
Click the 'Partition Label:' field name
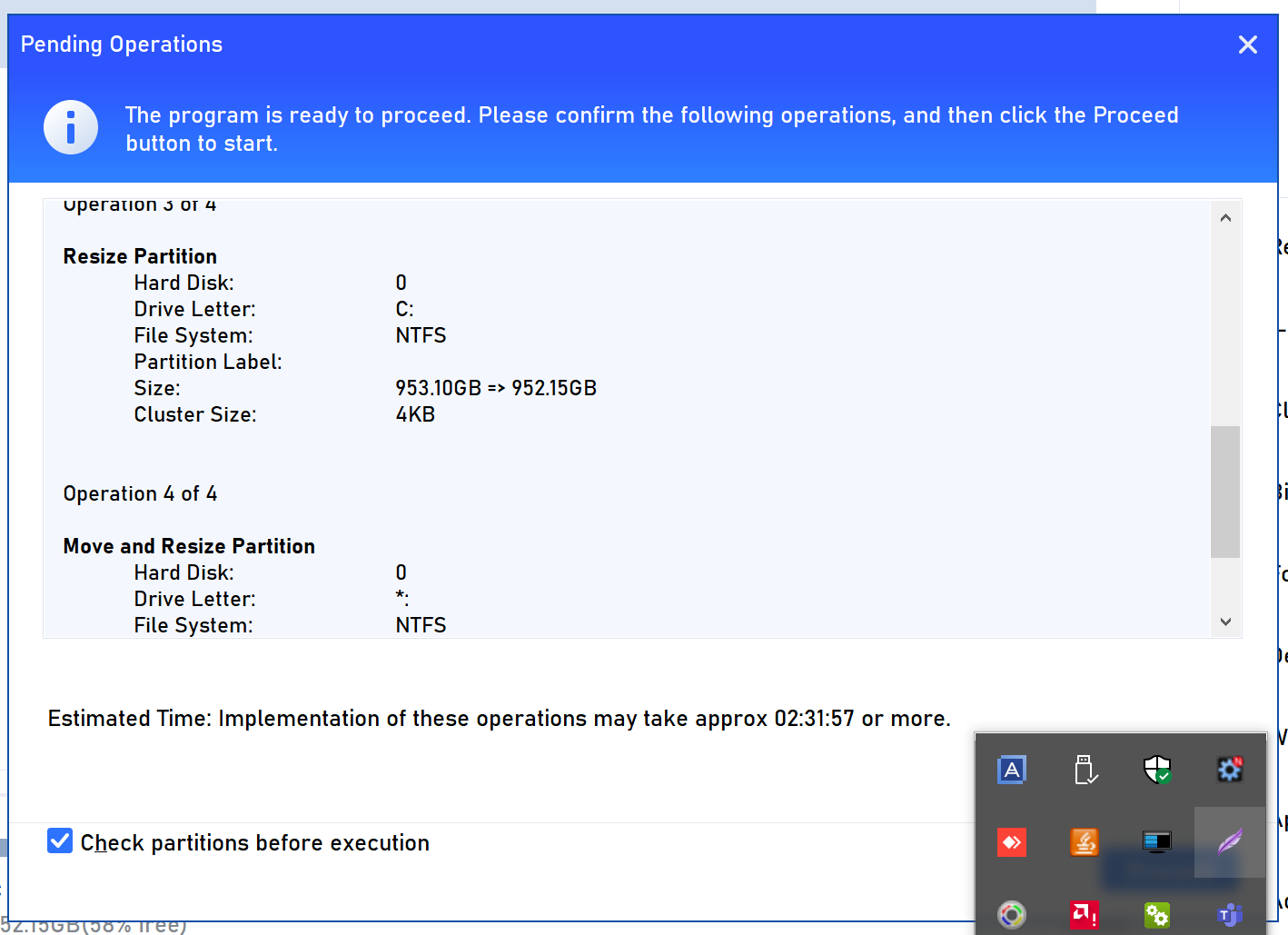(x=208, y=362)
